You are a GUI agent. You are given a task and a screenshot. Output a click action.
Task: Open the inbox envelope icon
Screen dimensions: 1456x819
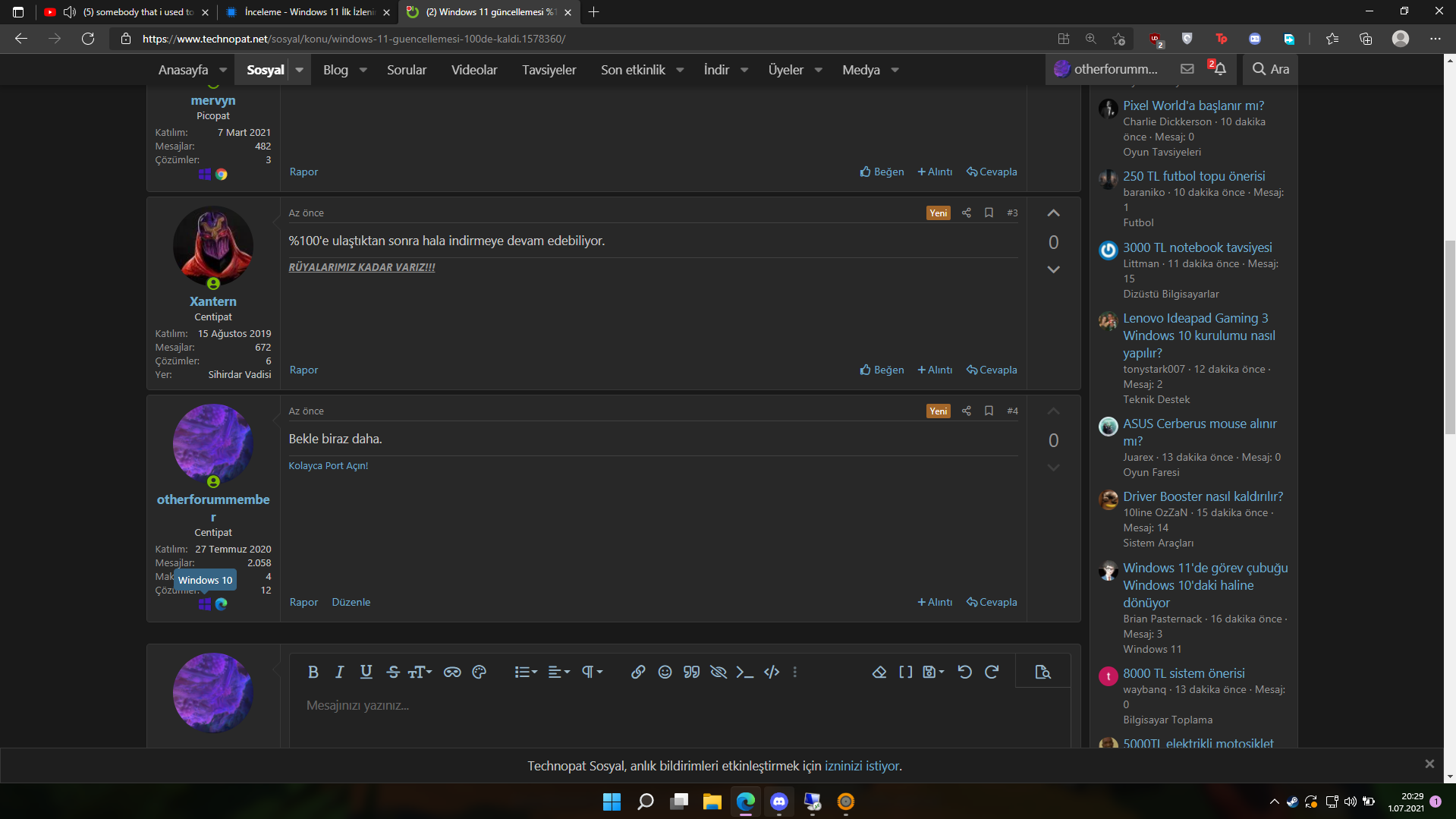[x=1187, y=69]
